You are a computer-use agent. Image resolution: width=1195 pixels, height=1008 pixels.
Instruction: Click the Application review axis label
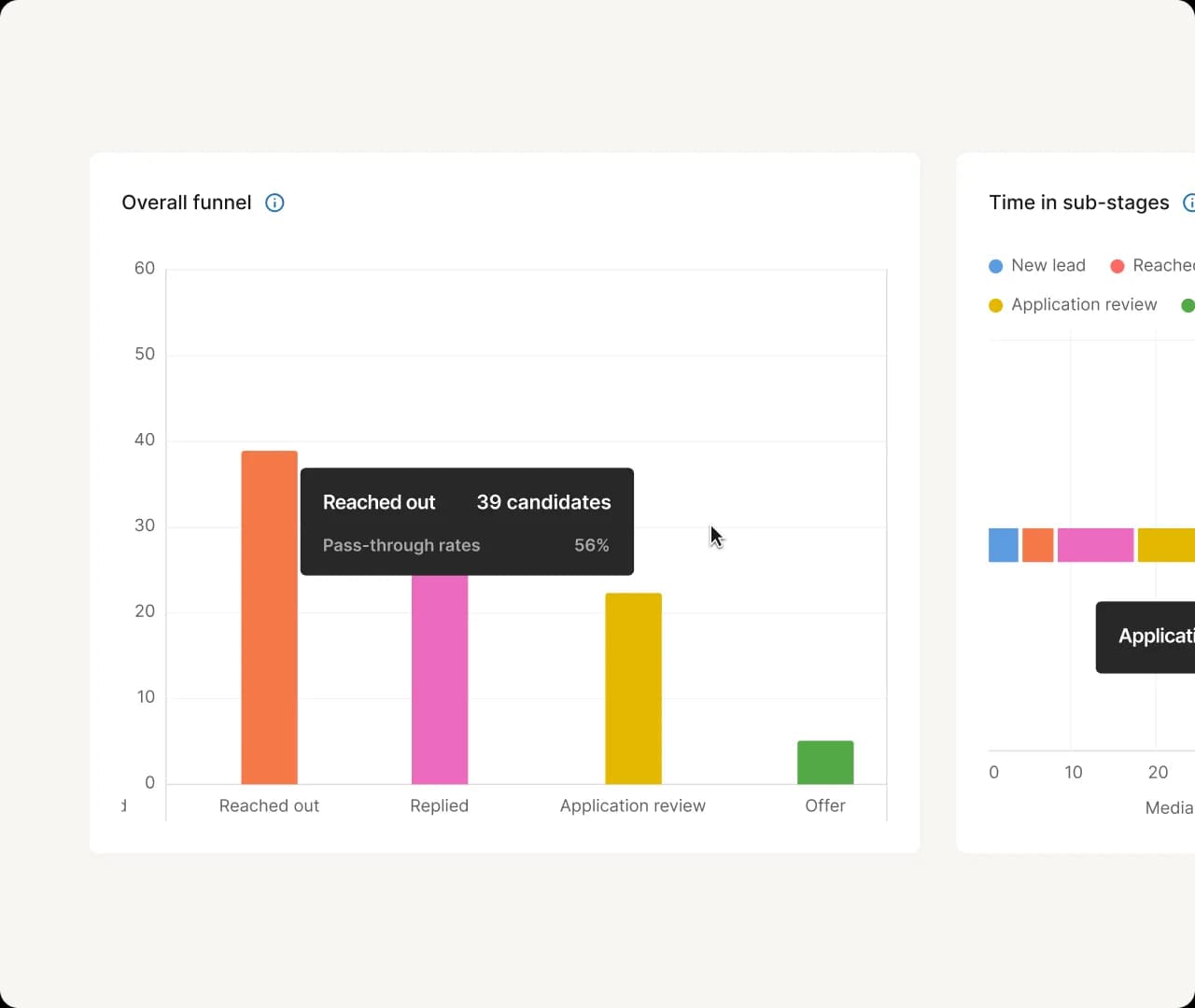[633, 805]
